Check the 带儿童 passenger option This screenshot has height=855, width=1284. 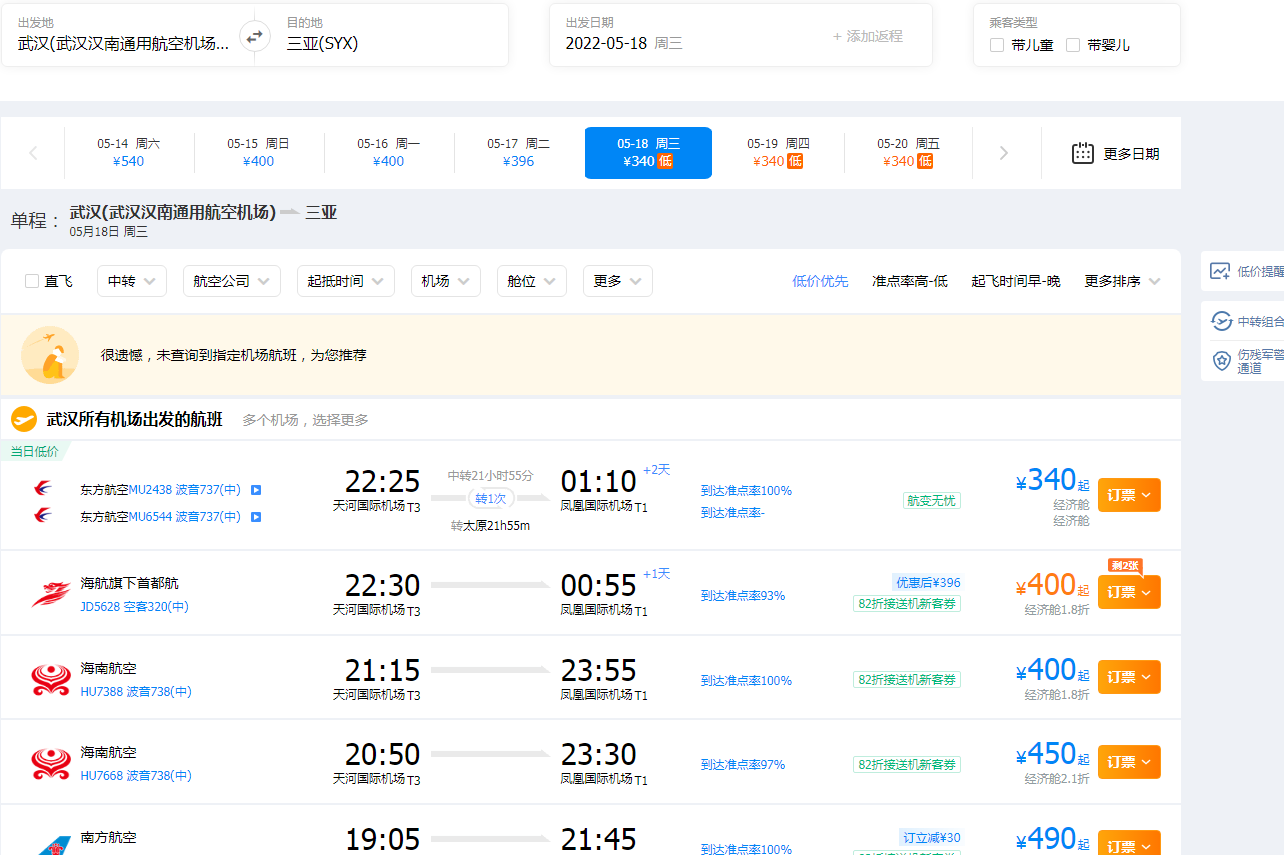[x=996, y=44]
